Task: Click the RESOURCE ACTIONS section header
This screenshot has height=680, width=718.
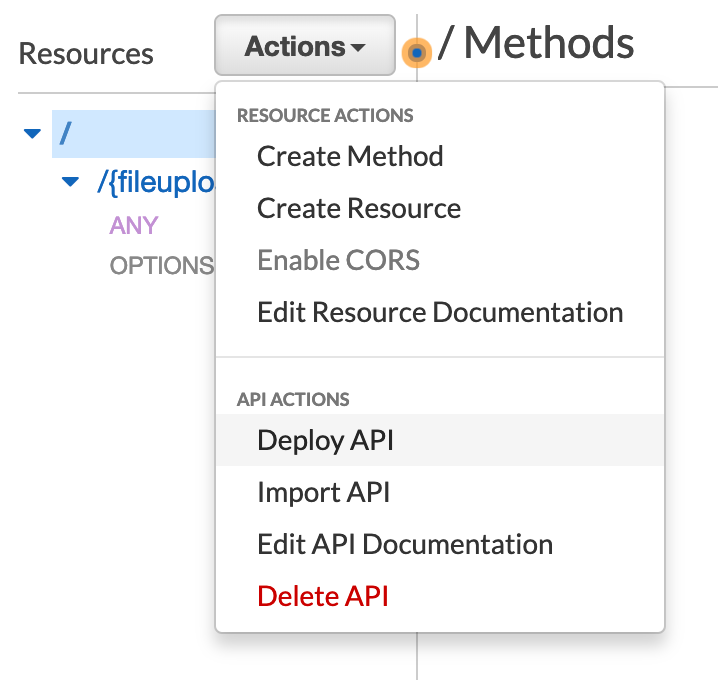Action: [325, 116]
